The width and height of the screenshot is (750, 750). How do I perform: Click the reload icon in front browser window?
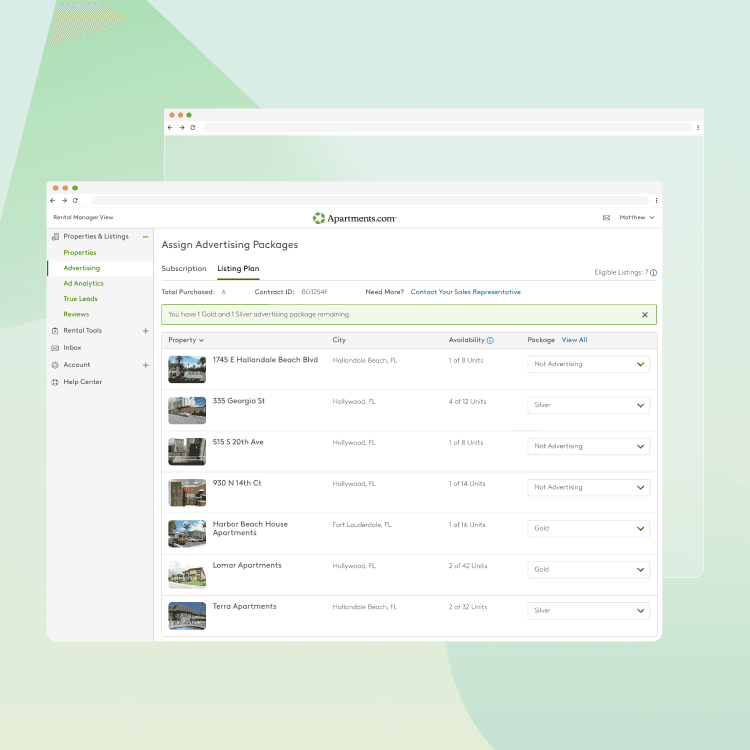(x=75, y=200)
